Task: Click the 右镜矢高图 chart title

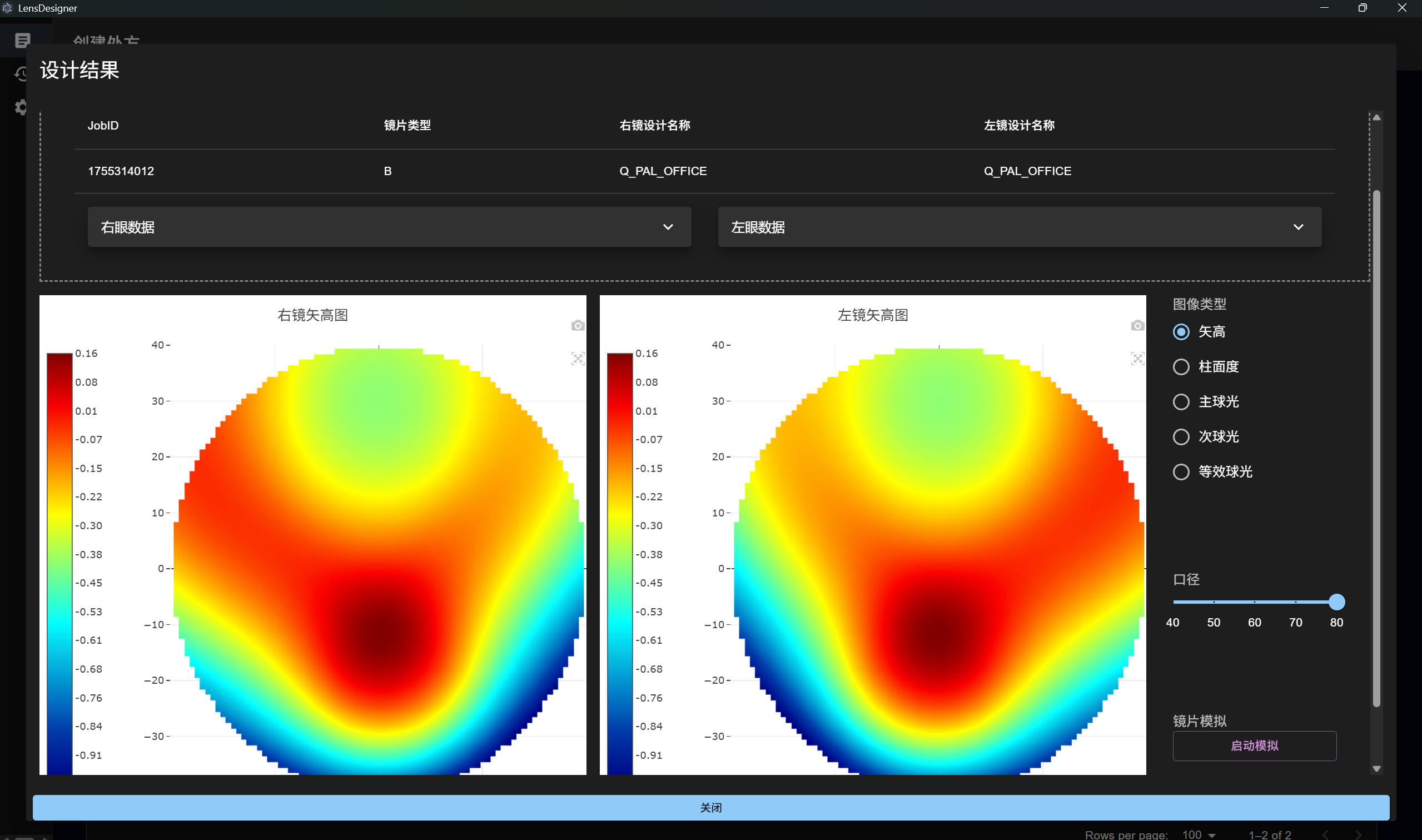Action: click(x=312, y=315)
